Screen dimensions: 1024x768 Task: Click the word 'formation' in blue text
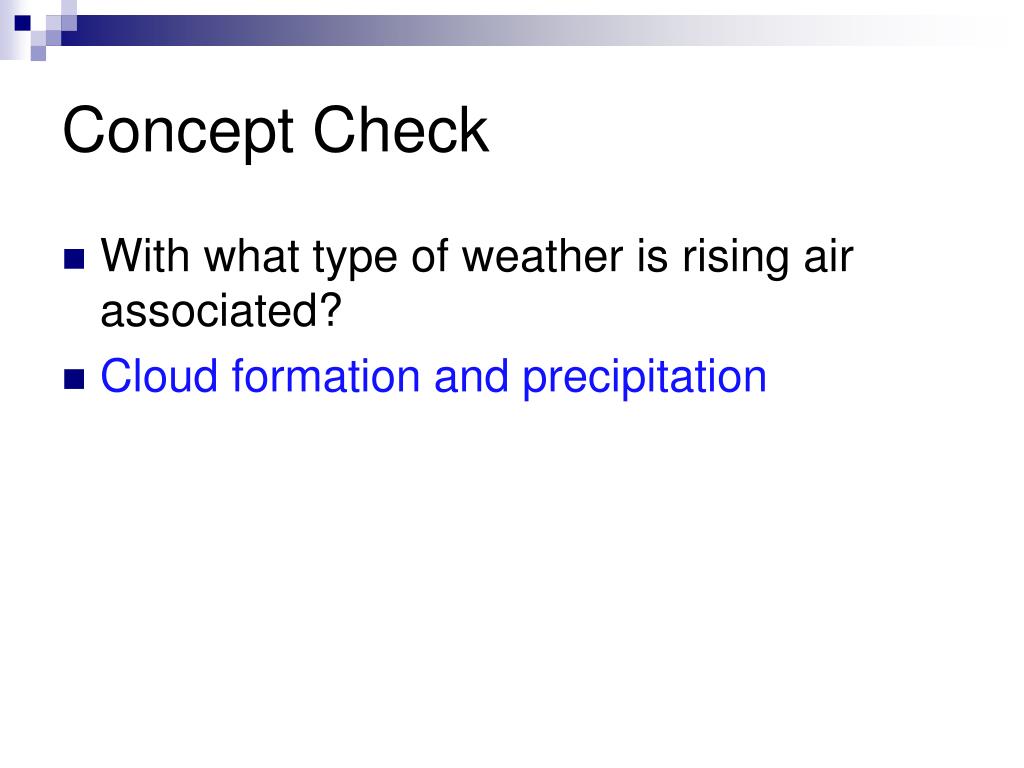coord(326,376)
